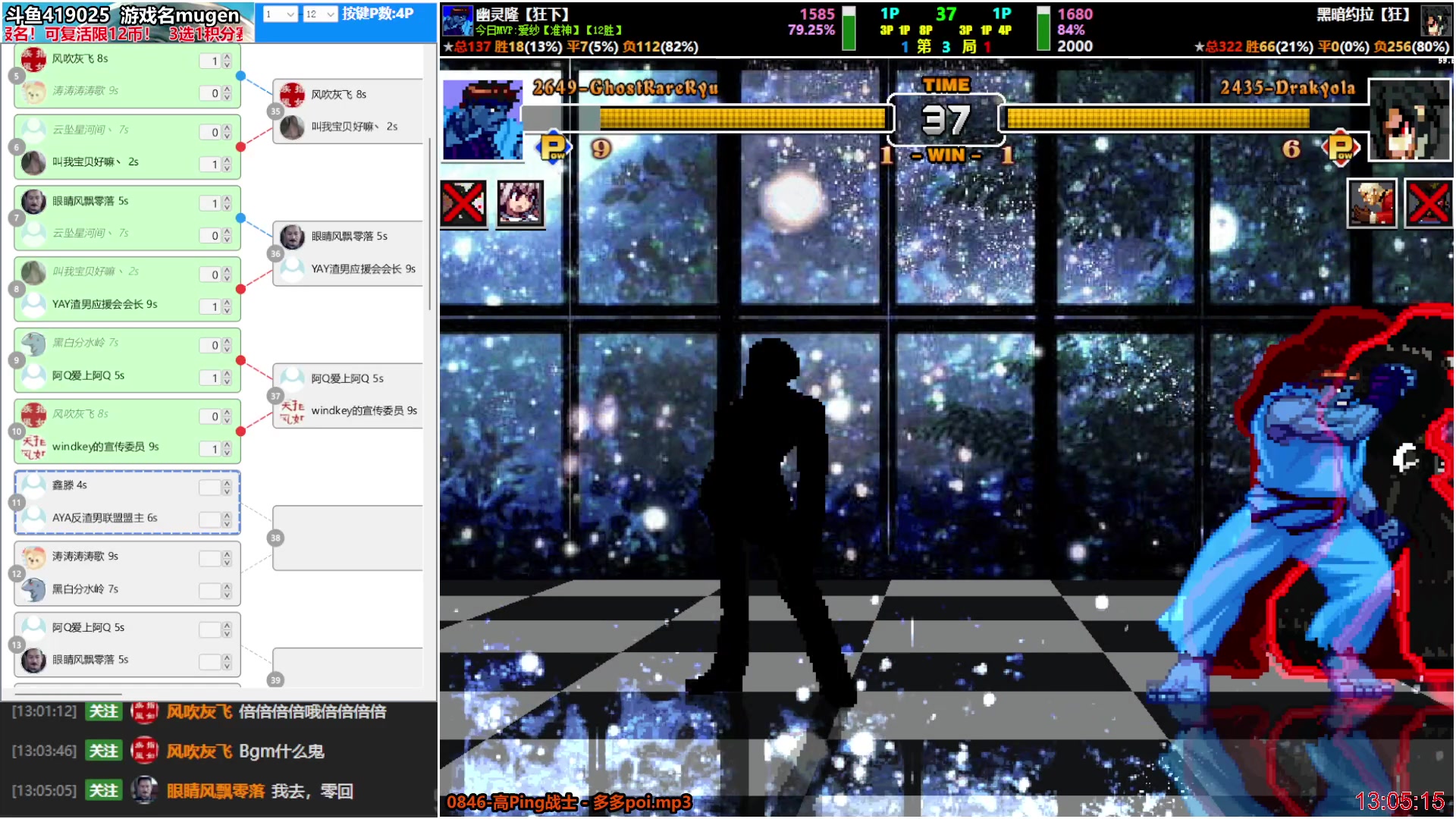Select match number 5 badge
Viewport: 1456px width, 819px height.
(x=17, y=76)
